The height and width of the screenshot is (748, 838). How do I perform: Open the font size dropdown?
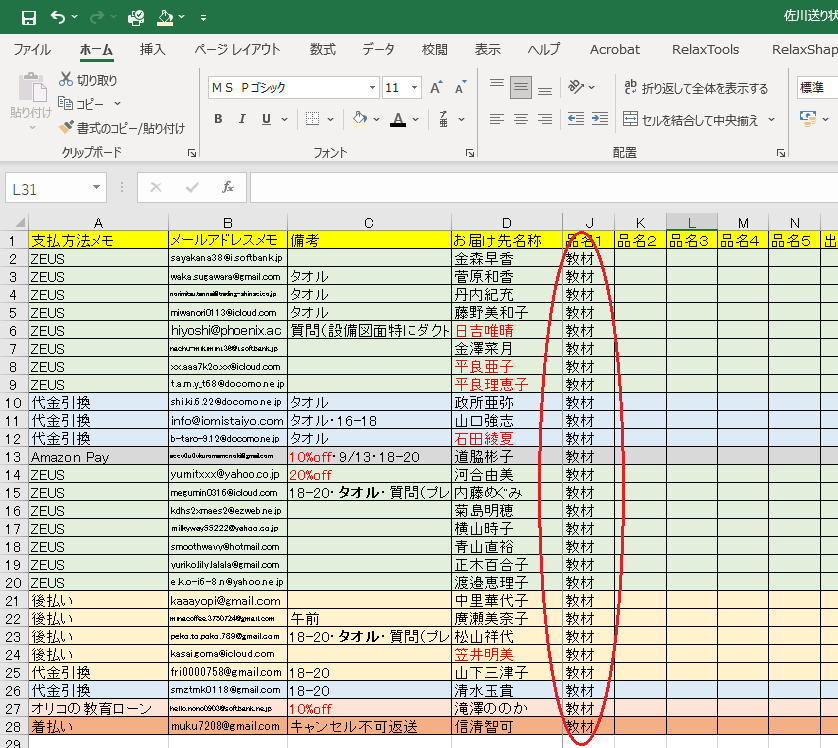pyautogui.click(x=415, y=88)
